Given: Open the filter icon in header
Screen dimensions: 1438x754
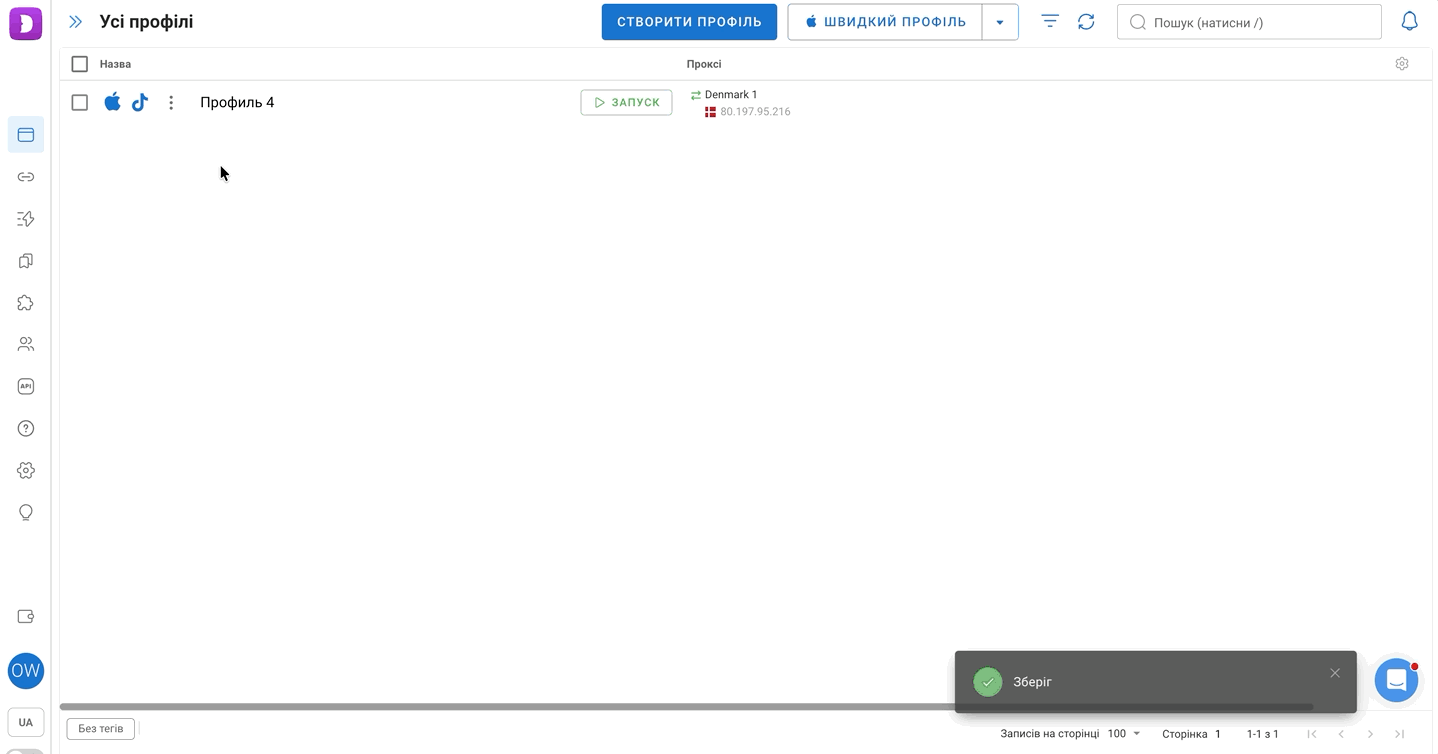Looking at the screenshot, I should (1050, 21).
